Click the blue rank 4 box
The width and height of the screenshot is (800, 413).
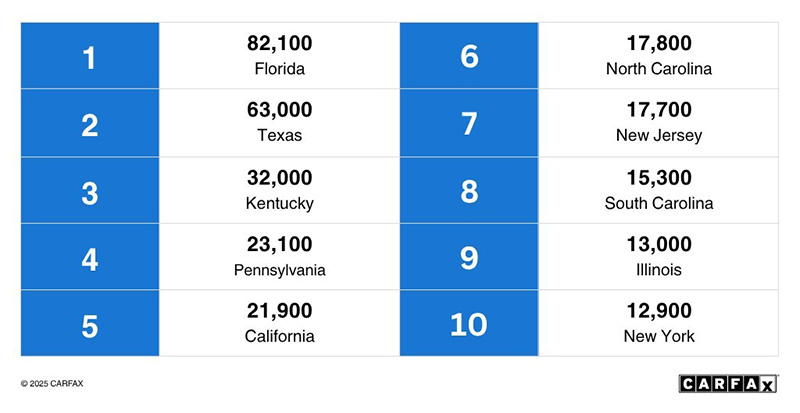pyautogui.click(x=90, y=257)
